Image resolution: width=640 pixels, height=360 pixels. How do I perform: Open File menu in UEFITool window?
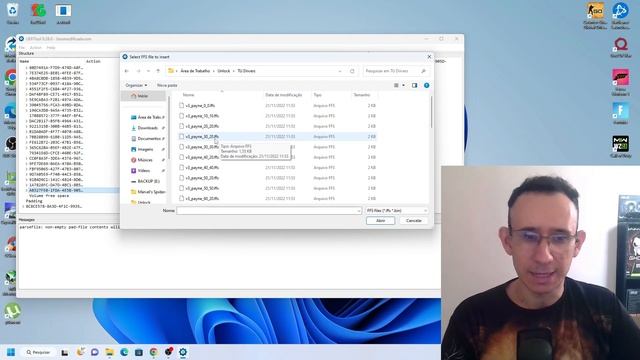22,48
